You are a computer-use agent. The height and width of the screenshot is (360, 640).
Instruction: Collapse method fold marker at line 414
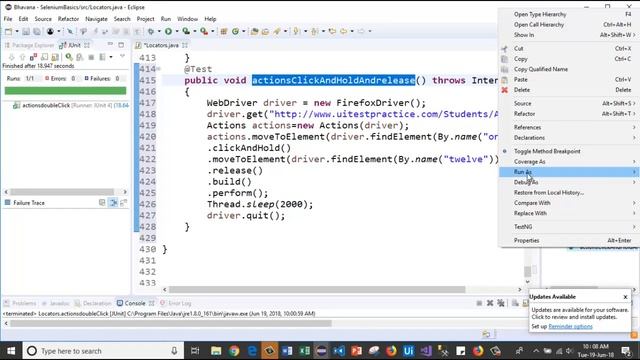point(158,69)
